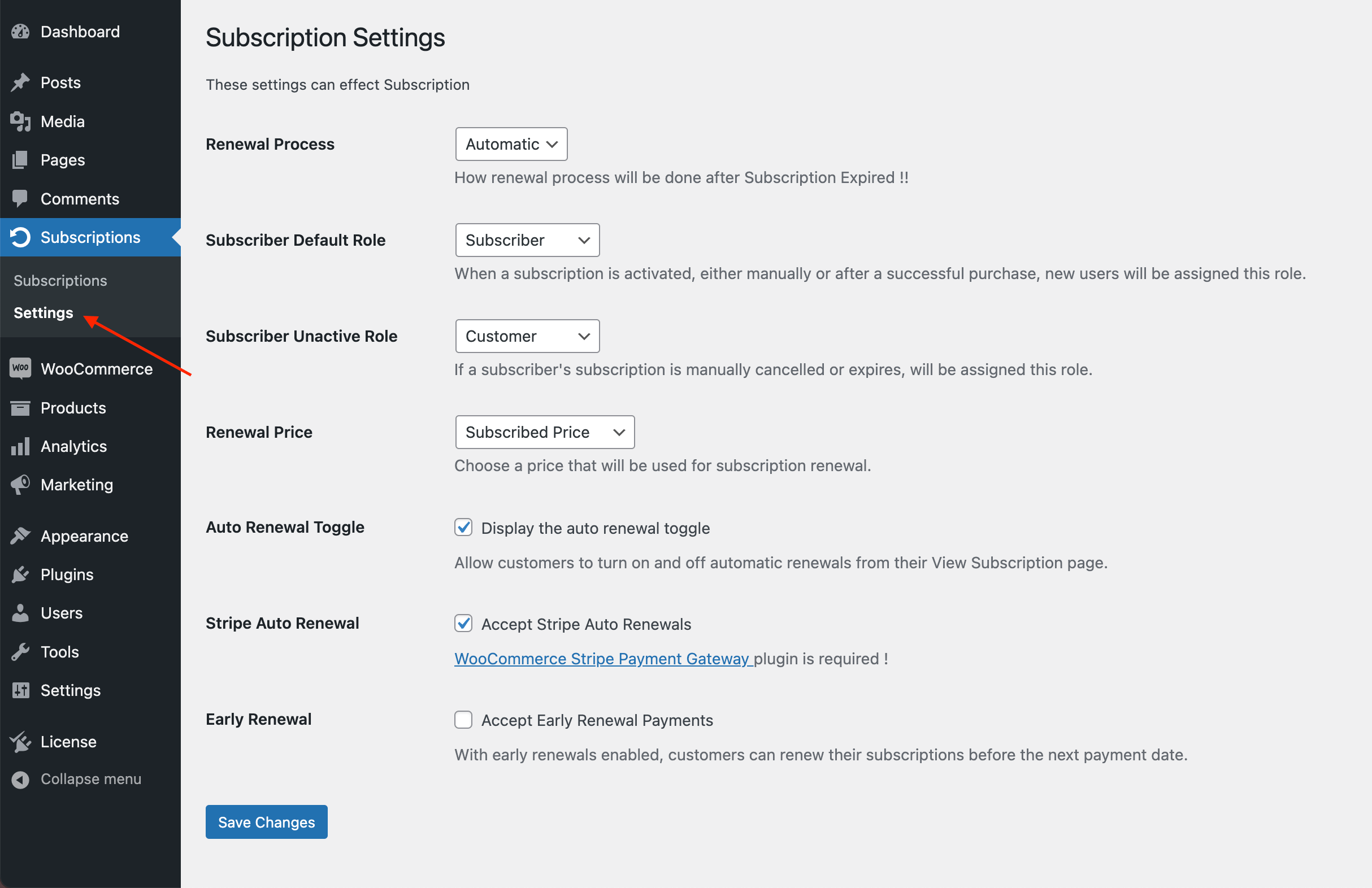Click Settings under Subscriptions menu
The width and height of the screenshot is (1372, 888).
click(x=44, y=312)
